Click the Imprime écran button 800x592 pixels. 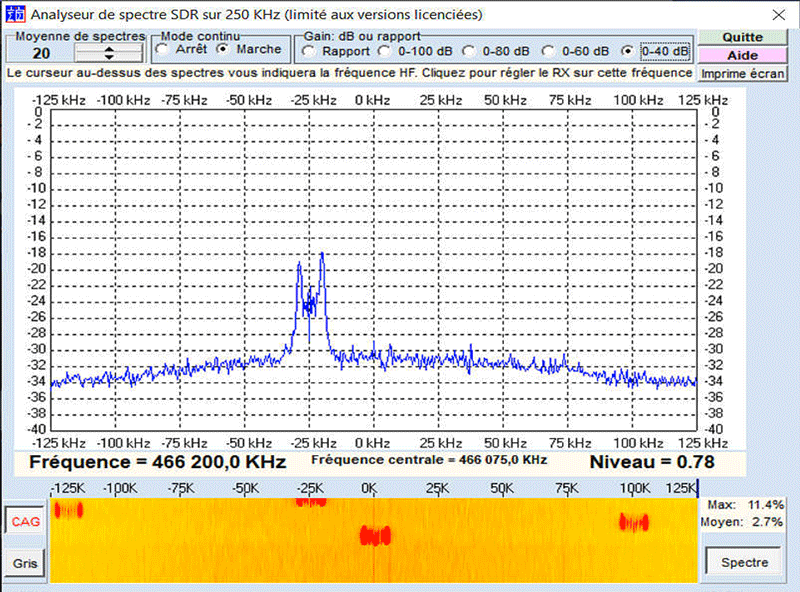742,73
